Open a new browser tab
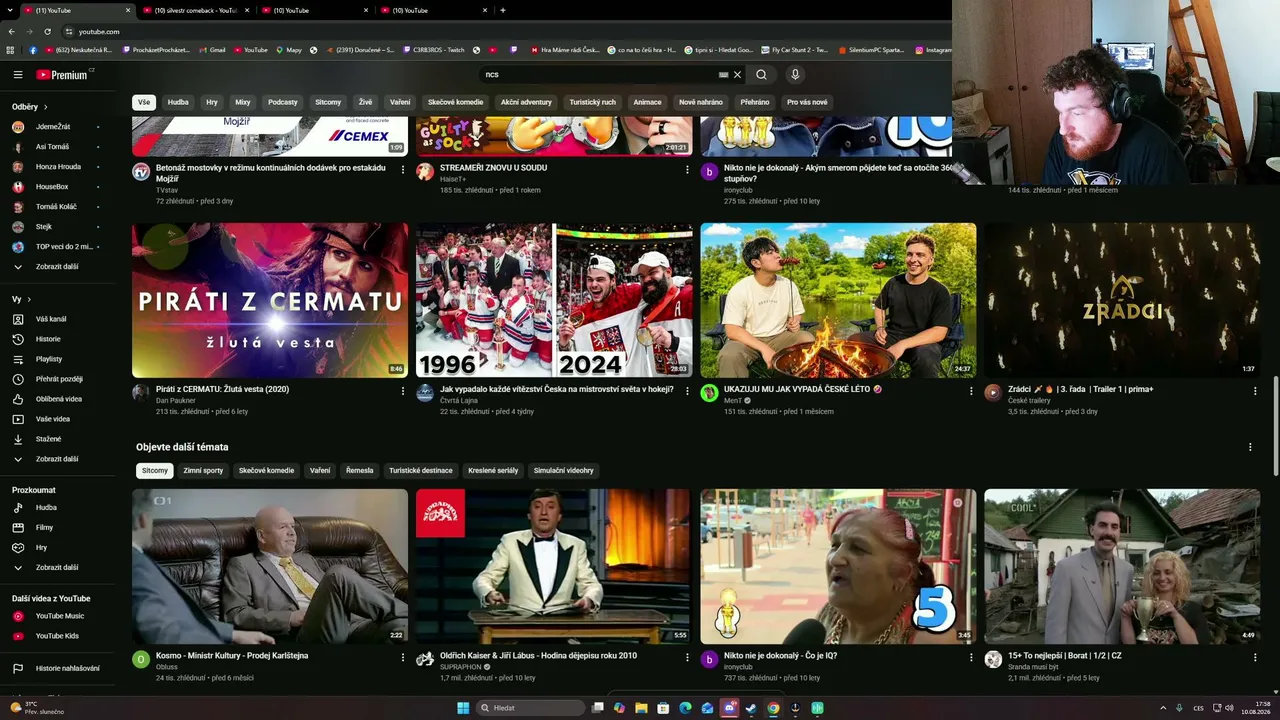 502,10
